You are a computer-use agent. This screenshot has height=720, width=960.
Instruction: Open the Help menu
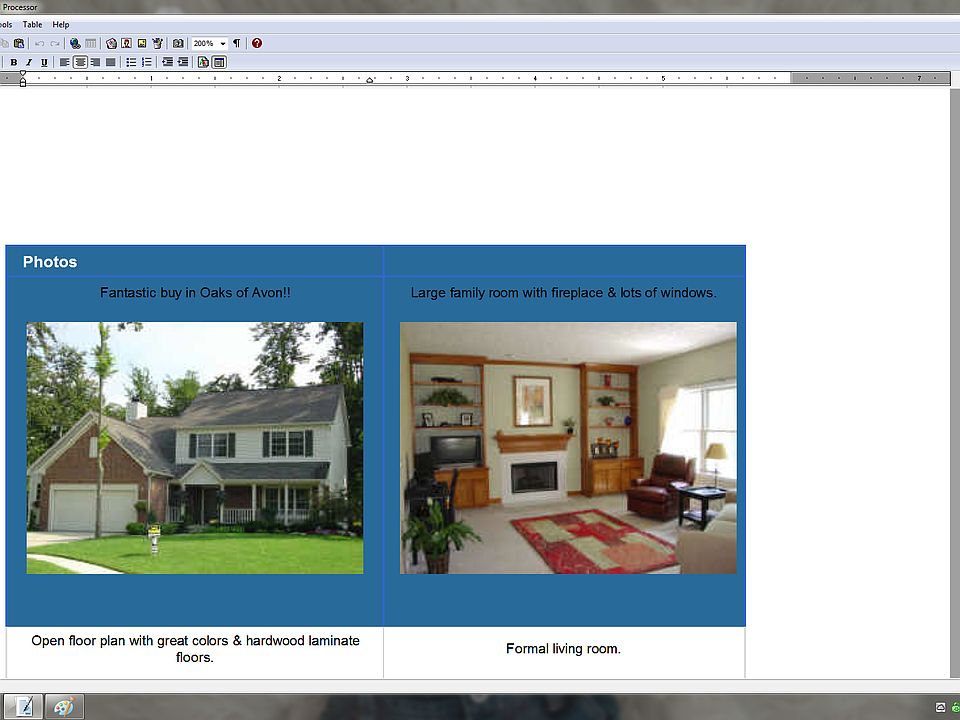click(x=61, y=25)
